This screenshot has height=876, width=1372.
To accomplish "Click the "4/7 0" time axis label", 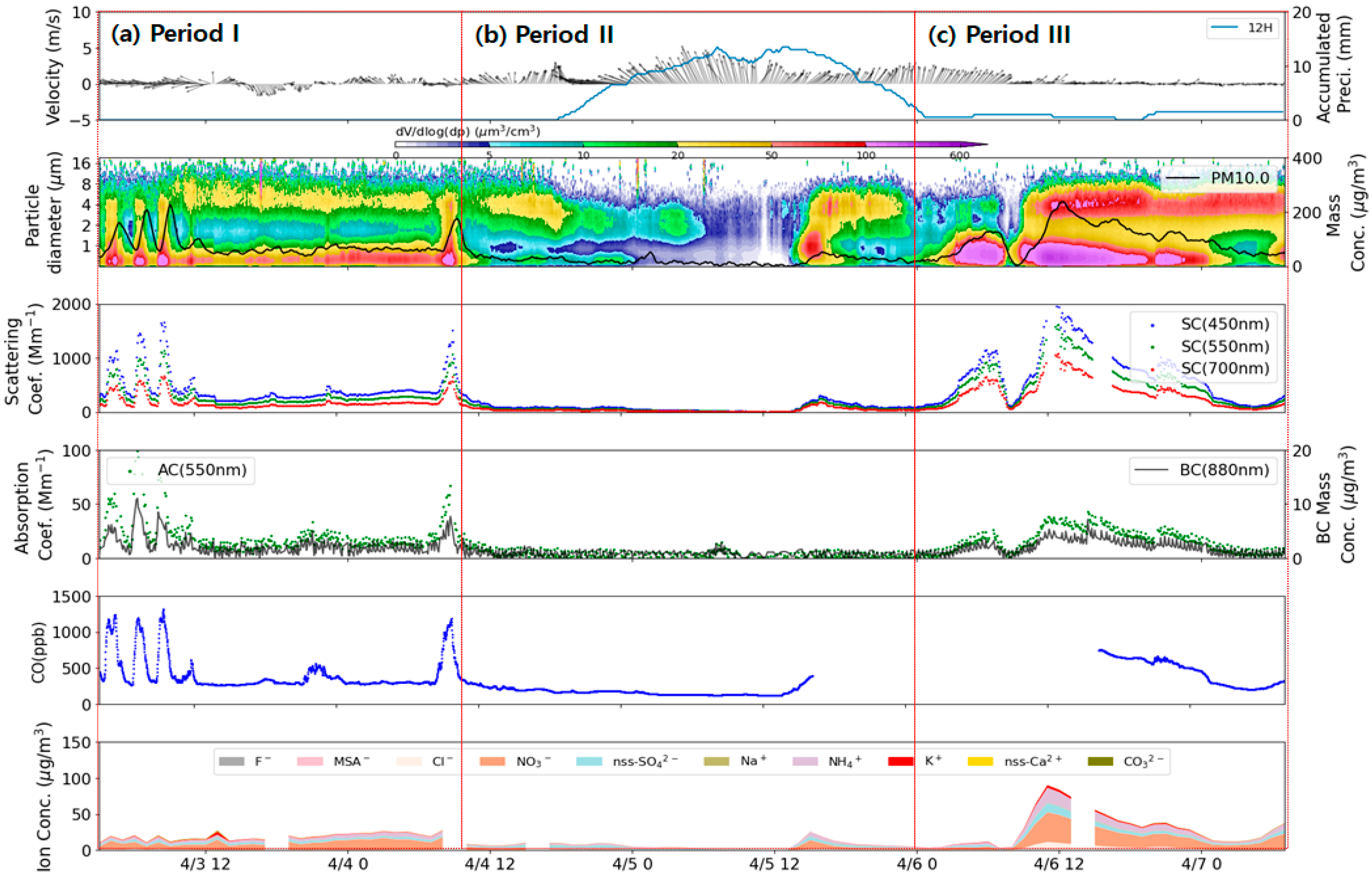I will coord(1201,864).
